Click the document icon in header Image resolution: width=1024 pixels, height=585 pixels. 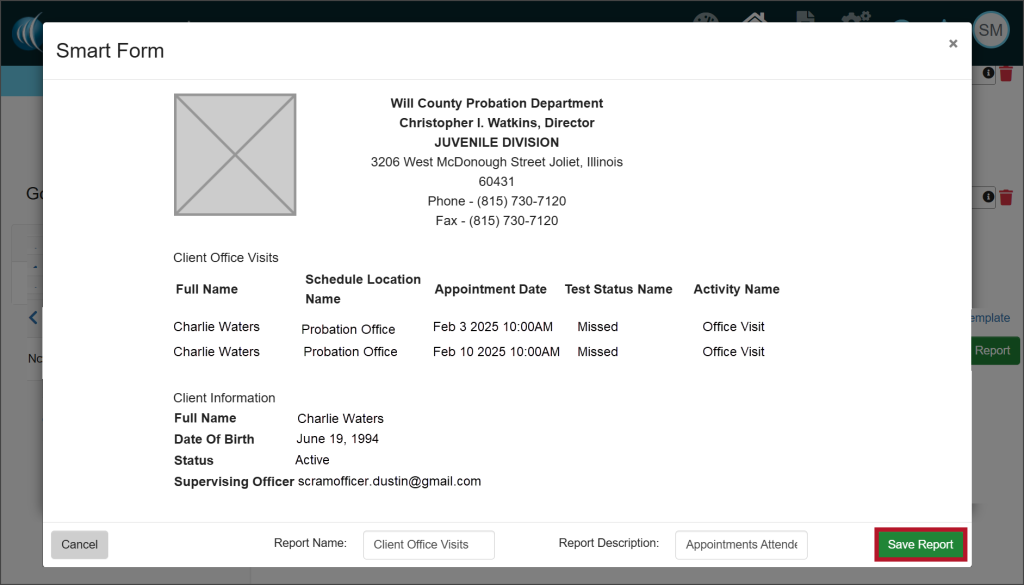pyautogui.click(x=804, y=22)
